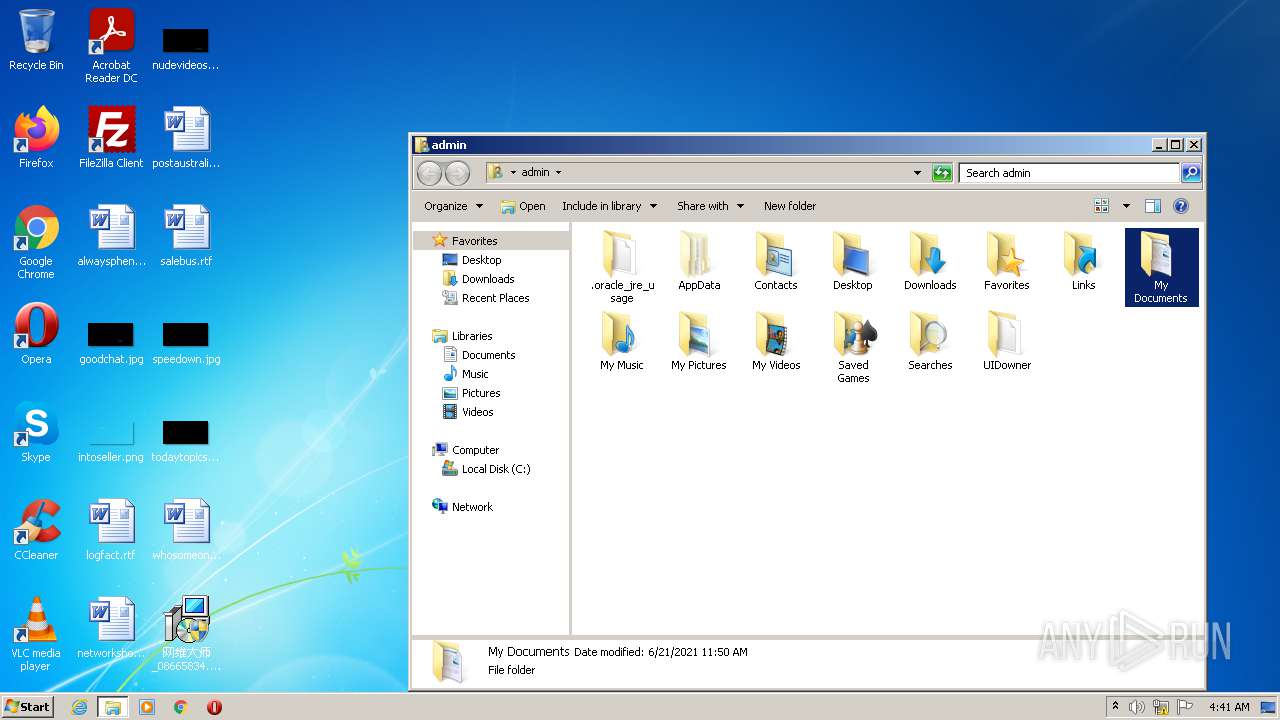
Task: Select the Skype desktop shortcut
Action: (36, 432)
